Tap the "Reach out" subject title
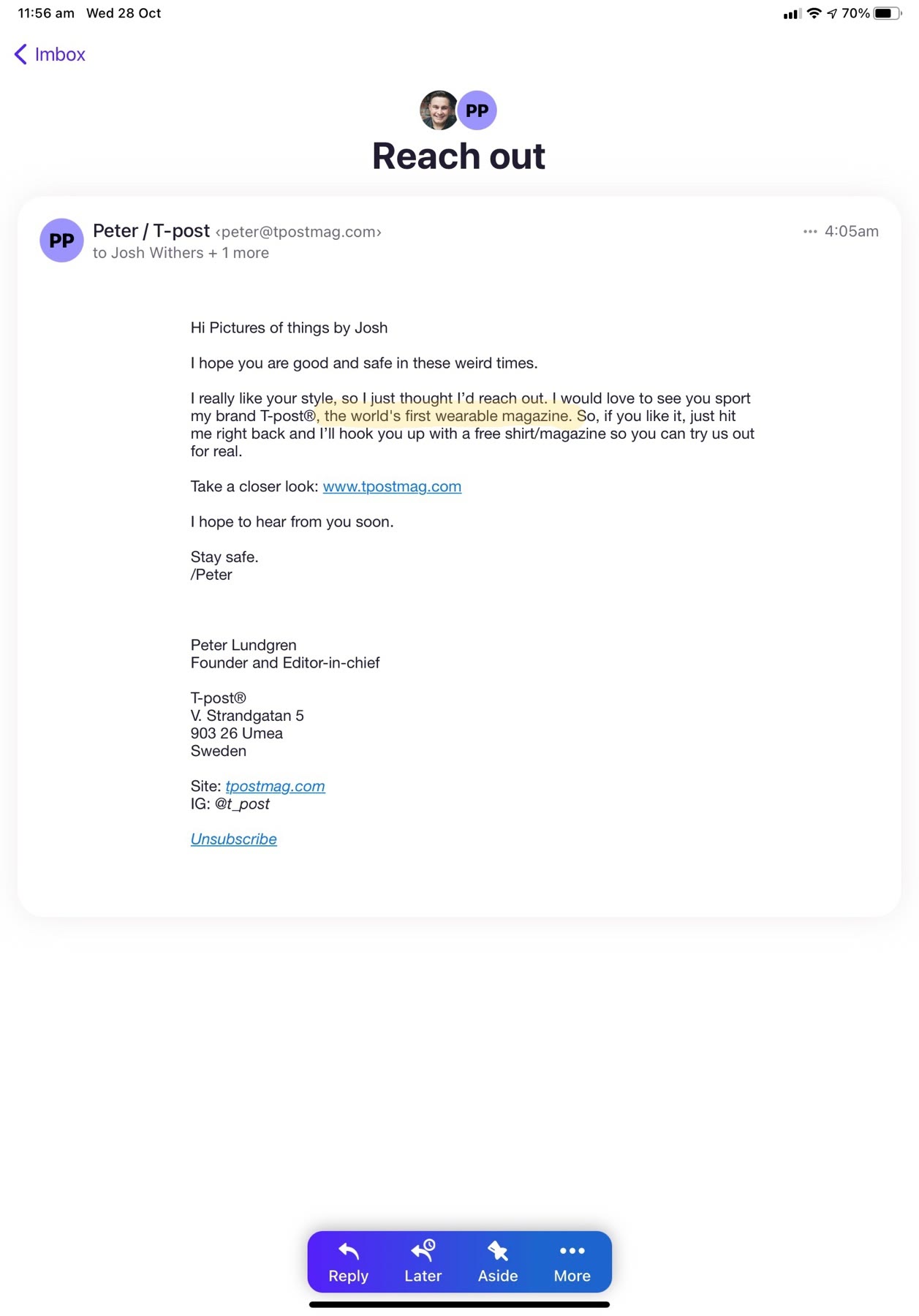The image size is (919, 1316). pos(459,156)
